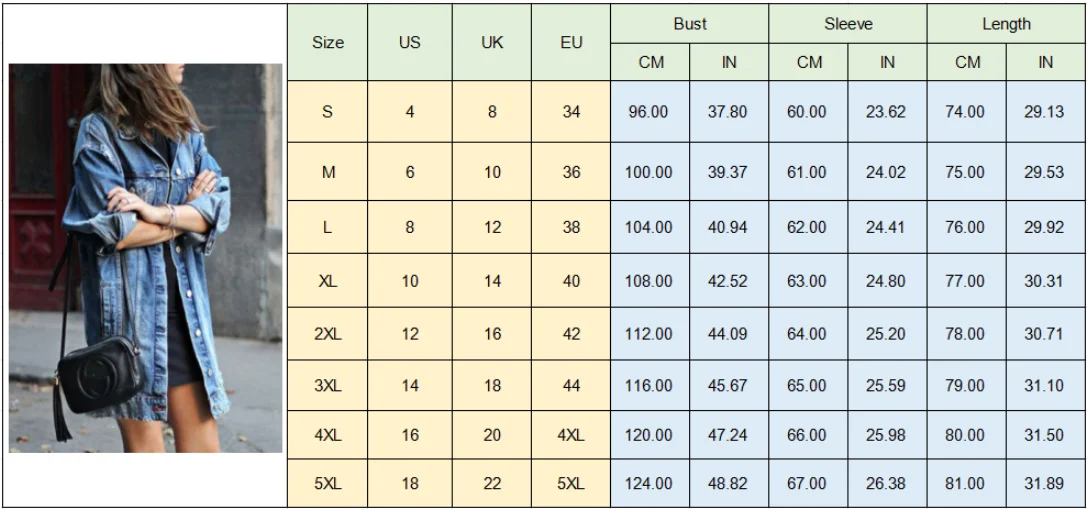Click the Length header cell

[1006, 24]
